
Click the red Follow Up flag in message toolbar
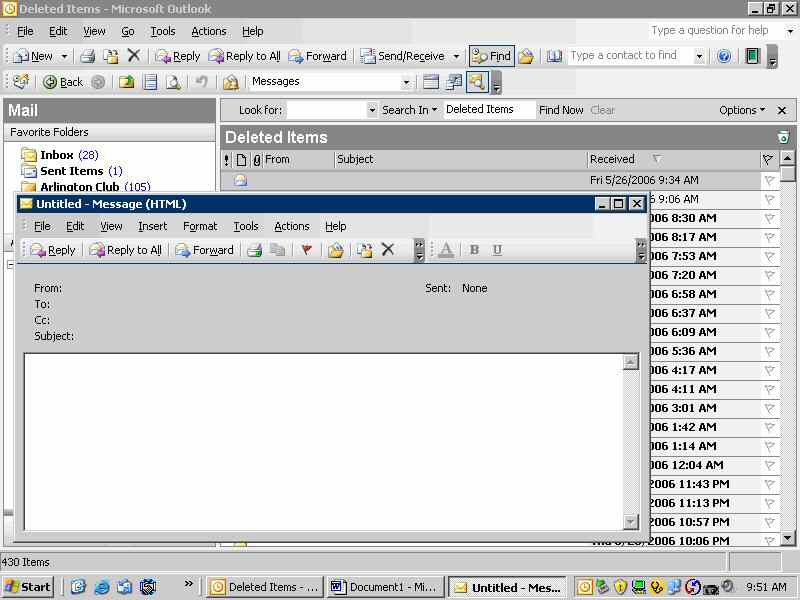307,250
